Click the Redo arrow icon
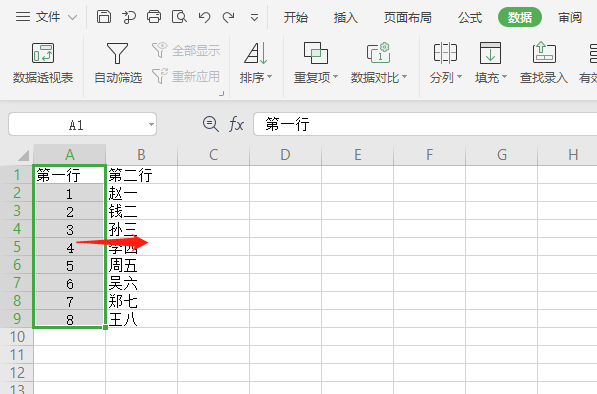Viewport: 597px width, 394px height. (228, 17)
